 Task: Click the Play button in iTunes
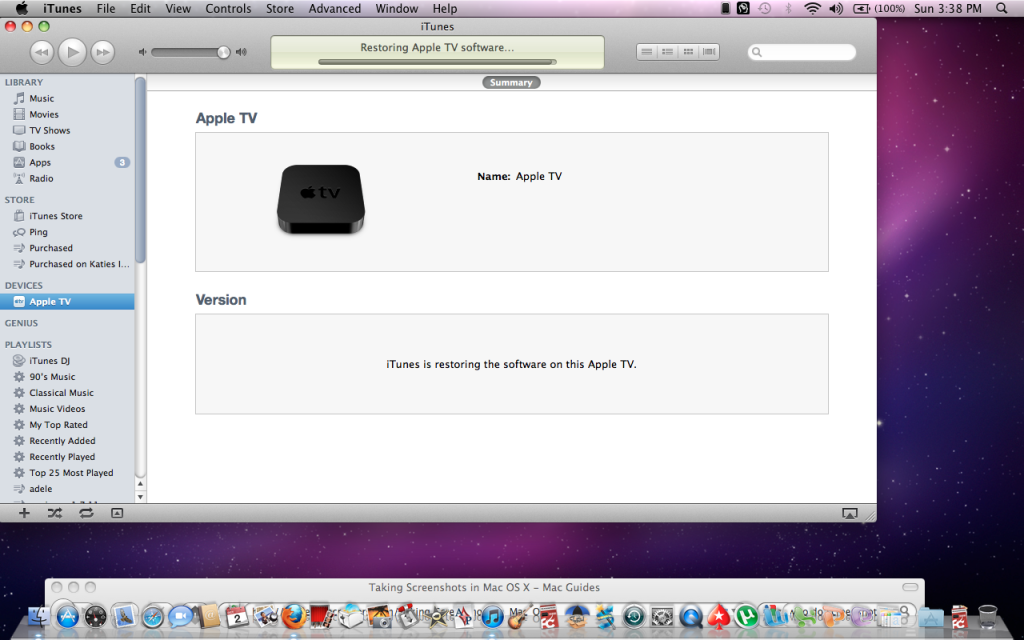[72, 52]
